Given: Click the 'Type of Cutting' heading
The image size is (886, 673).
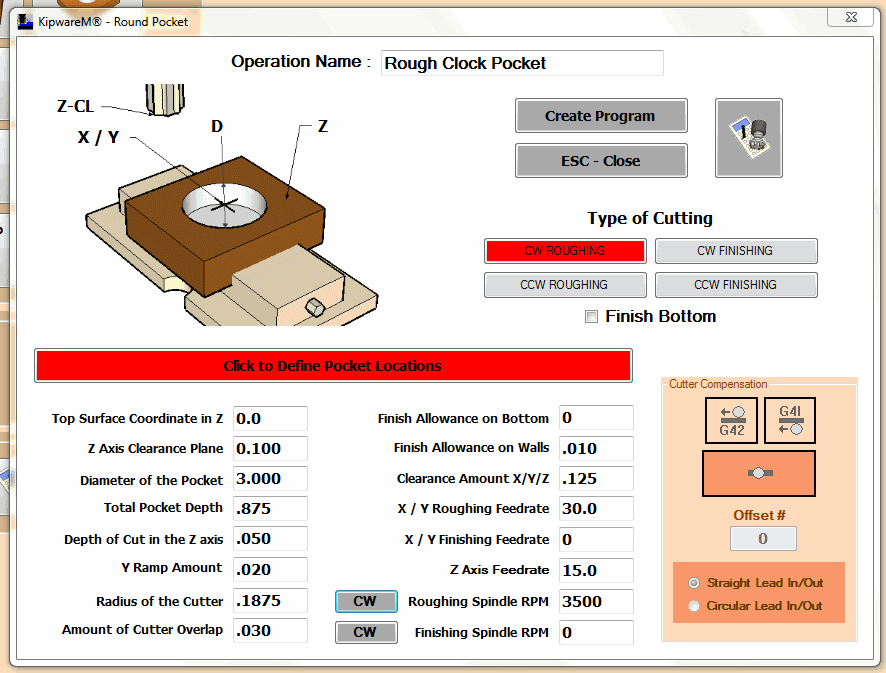Looking at the screenshot, I should pyautogui.click(x=650, y=218).
